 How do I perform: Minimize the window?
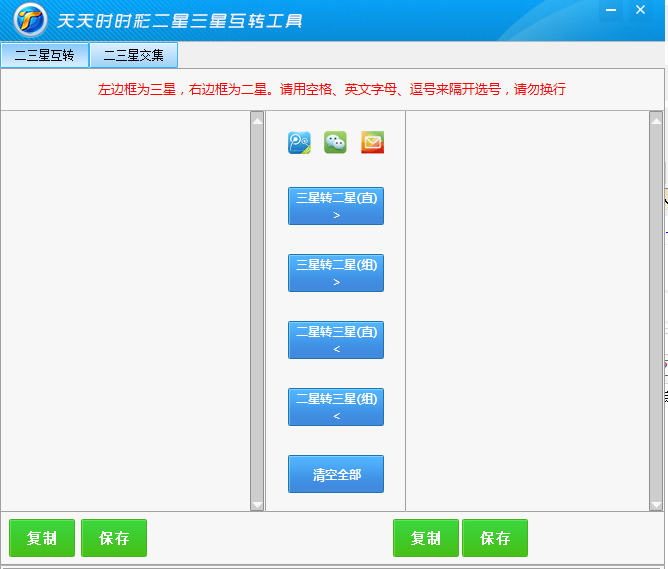(611, 10)
